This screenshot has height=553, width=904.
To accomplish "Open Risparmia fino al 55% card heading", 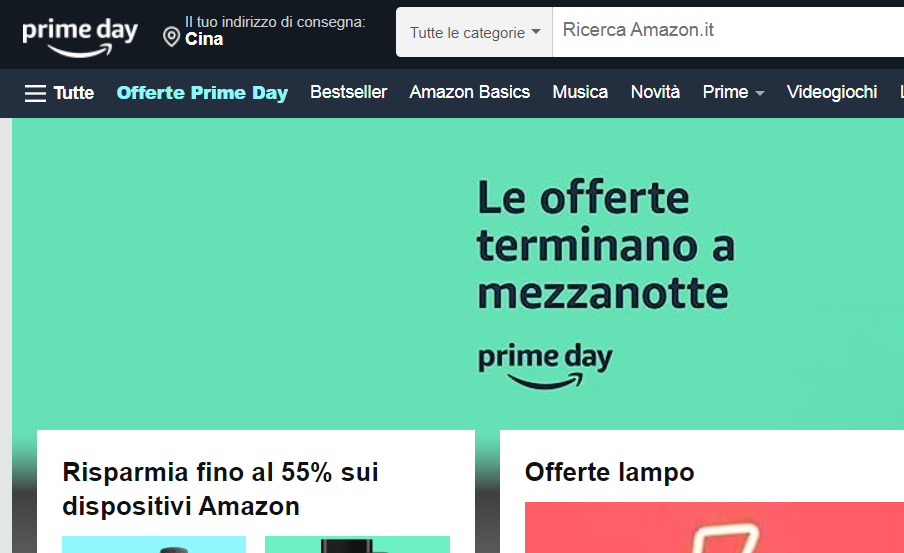I will coord(220,488).
